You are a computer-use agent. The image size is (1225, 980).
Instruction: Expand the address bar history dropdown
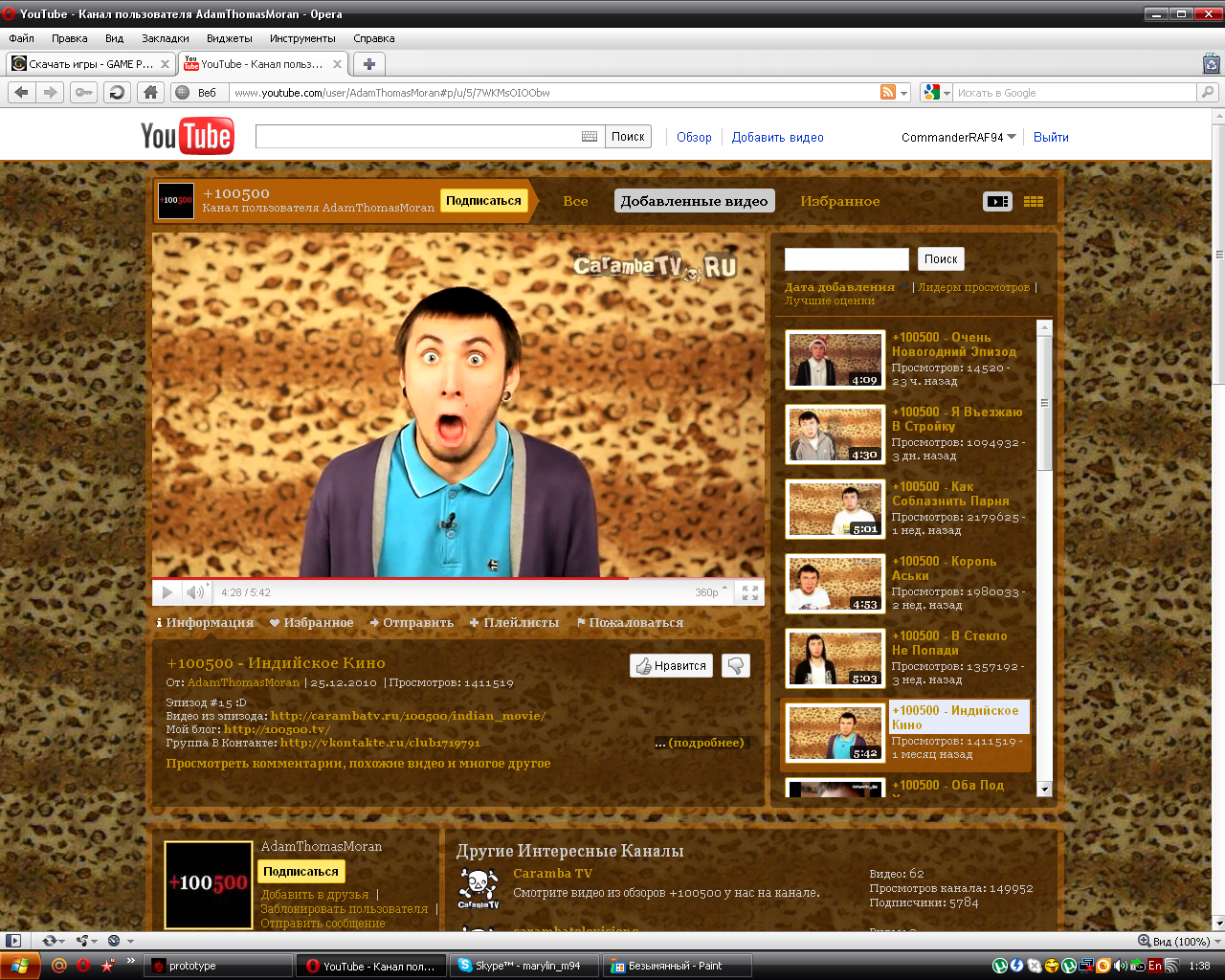click(904, 93)
